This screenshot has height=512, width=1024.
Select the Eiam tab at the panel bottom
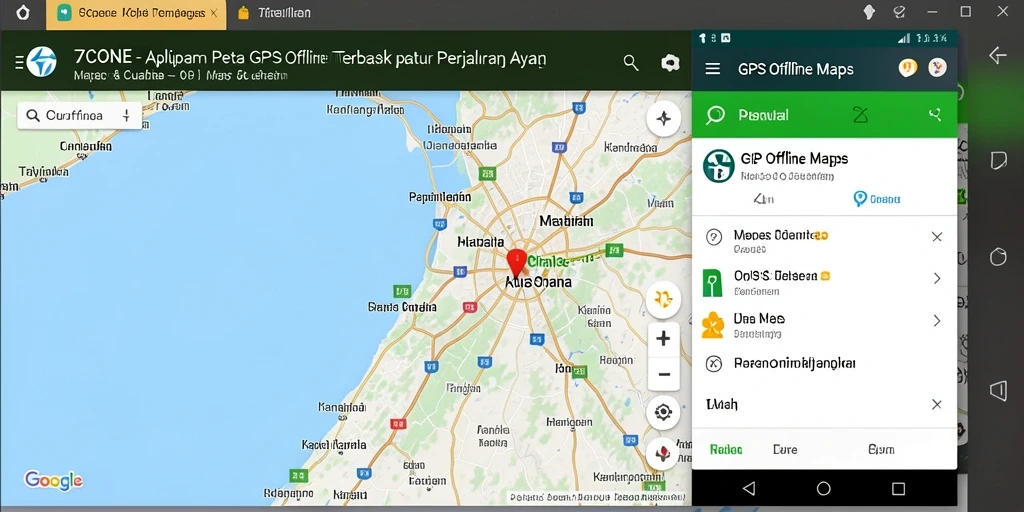[x=881, y=449]
